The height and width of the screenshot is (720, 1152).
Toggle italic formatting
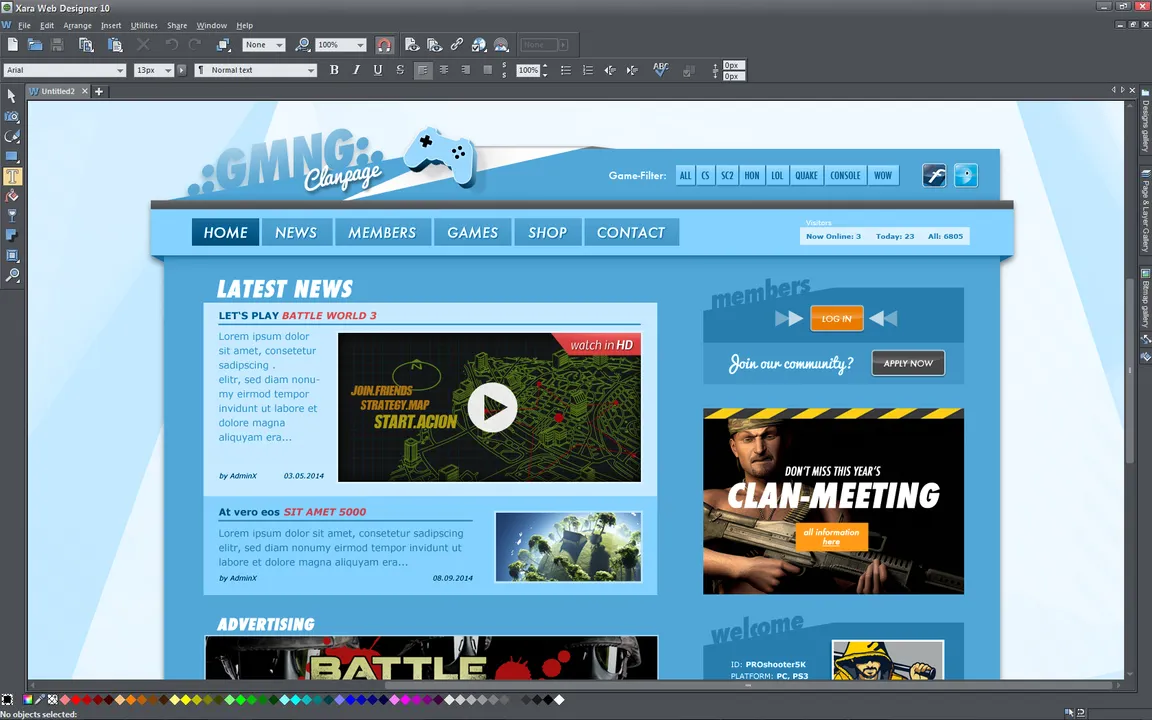[356, 70]
